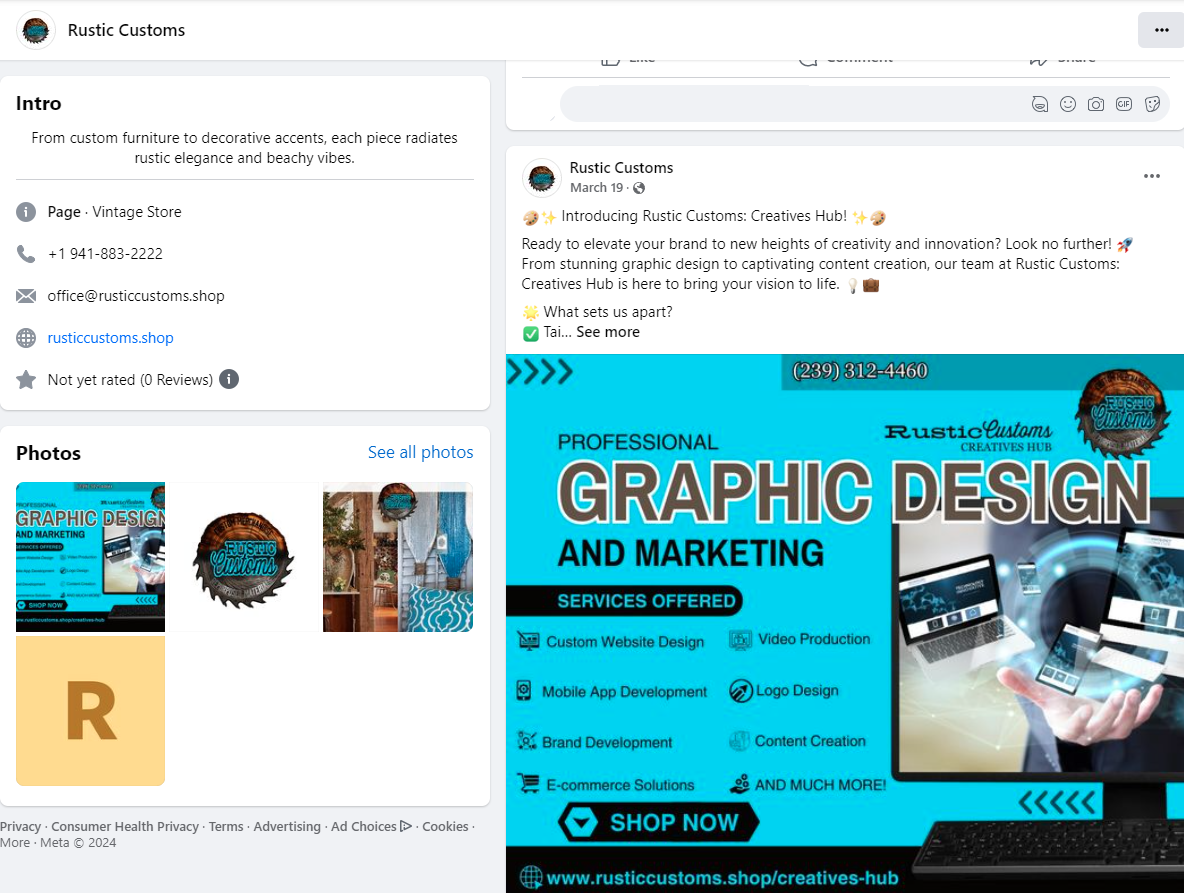Click the post author profile picture

(x=541, y=178)
